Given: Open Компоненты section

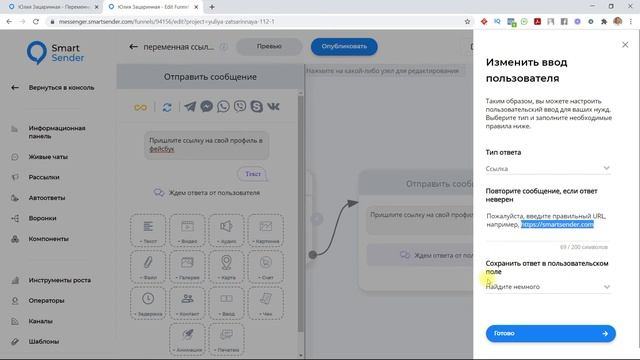Looking at the screenshot, I should coord(48,239).
